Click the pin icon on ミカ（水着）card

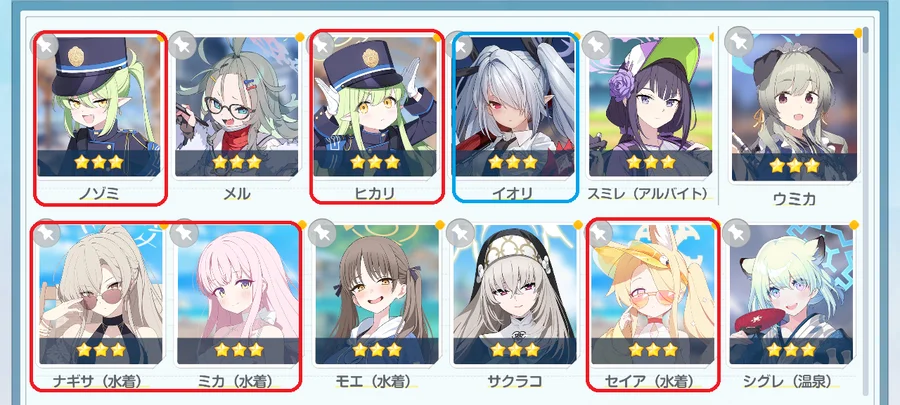(x=185, y=233)
